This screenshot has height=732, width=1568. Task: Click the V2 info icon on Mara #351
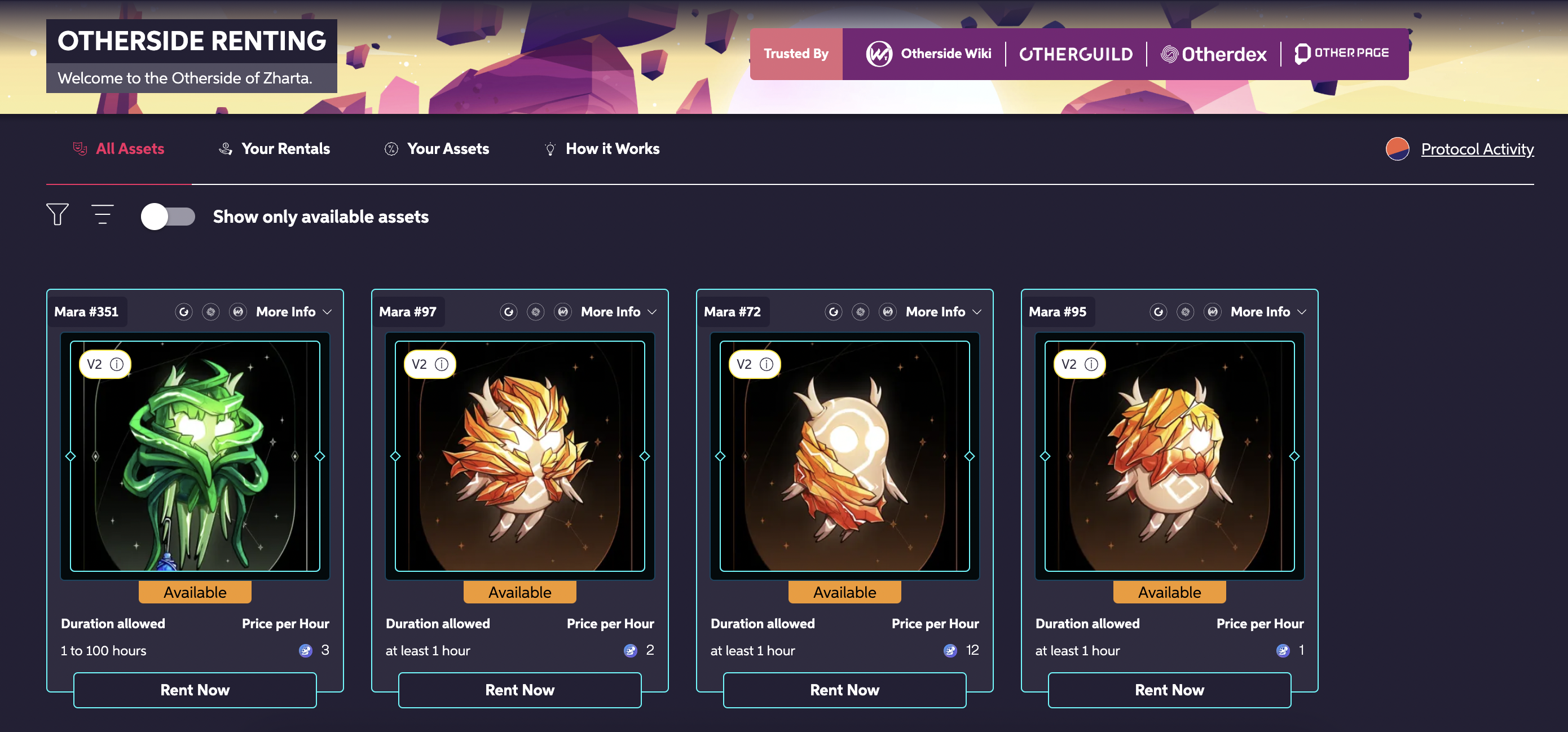point(117,364)
